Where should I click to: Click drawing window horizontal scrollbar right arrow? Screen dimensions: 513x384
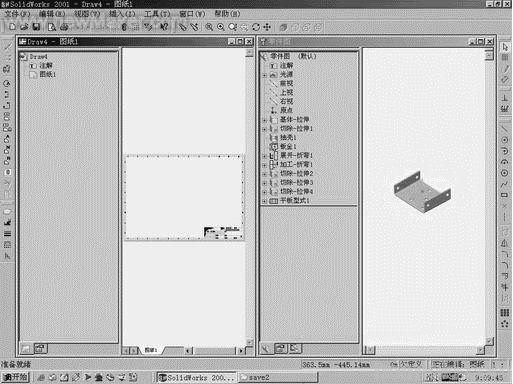(241, 351)
